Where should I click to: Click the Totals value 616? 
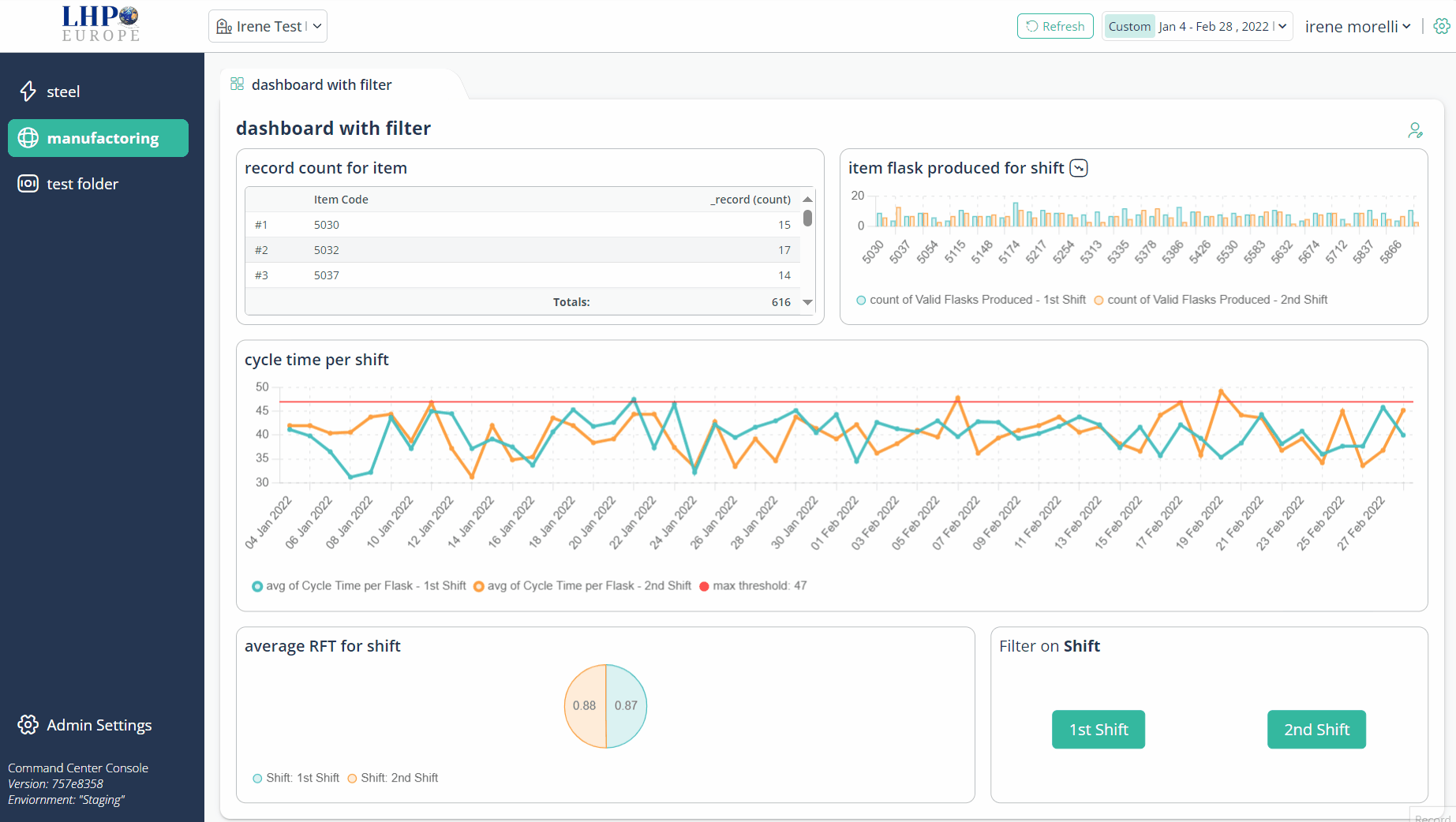point(781,302)
